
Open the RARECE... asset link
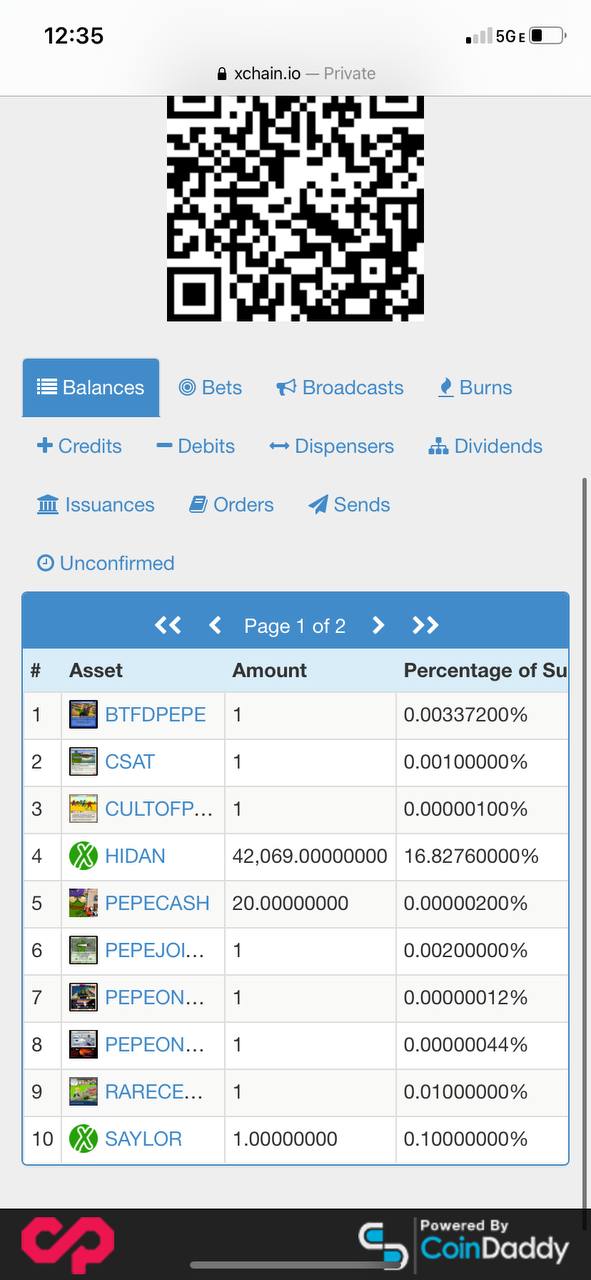[x=155, y=1091]
